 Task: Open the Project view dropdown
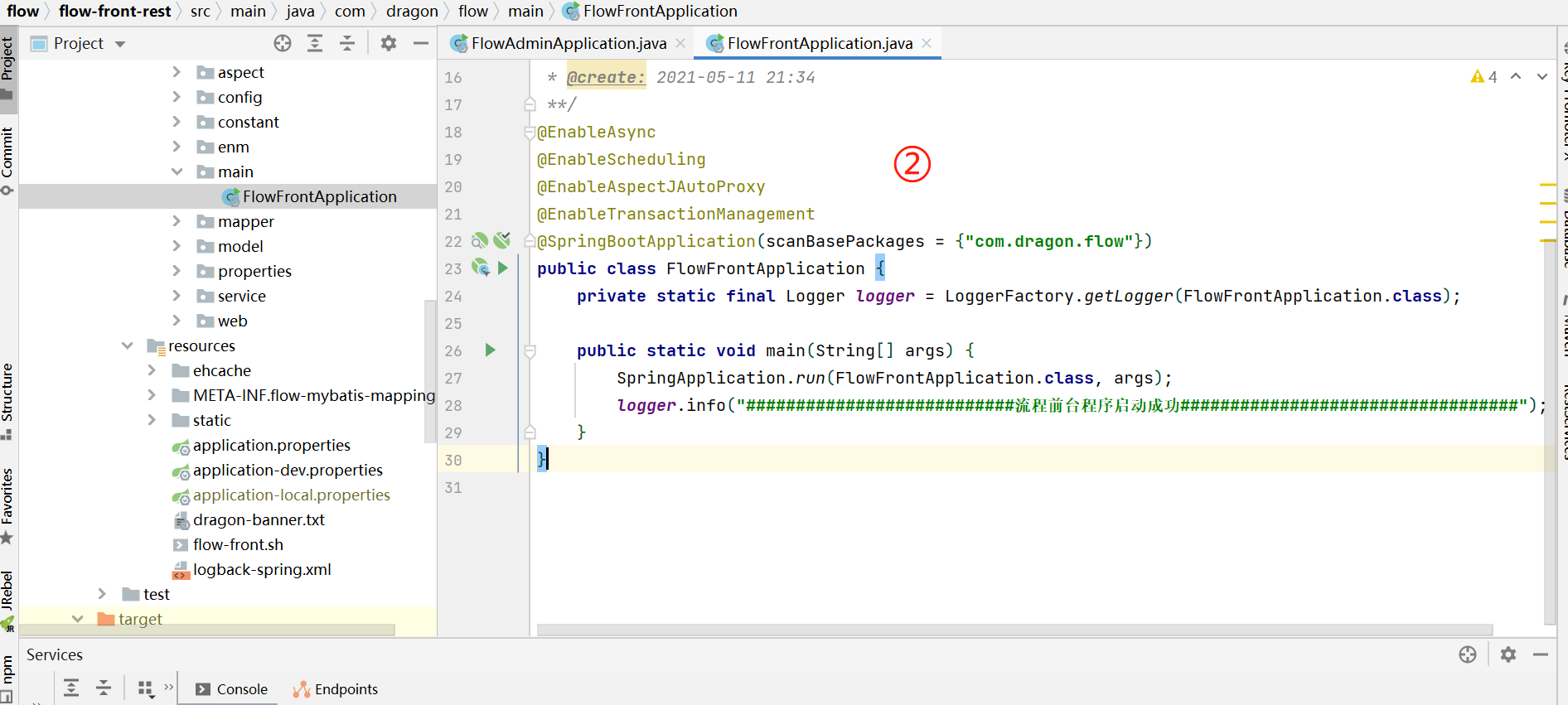pos(120,44)
